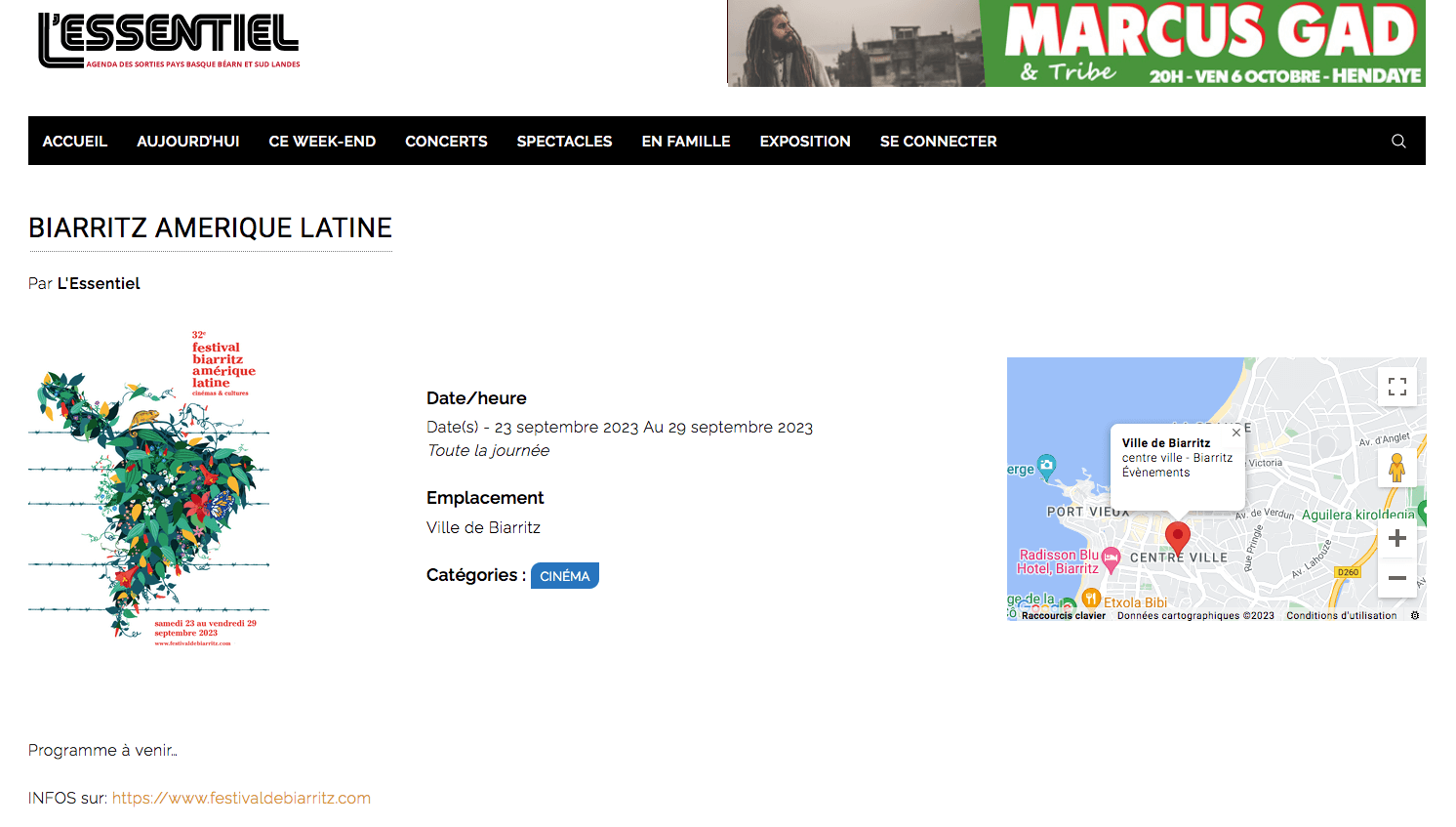Open the Évènements link in map popup
Image resolution: width=1456 pixels, height=827 pixels.
coord(1155,473)
